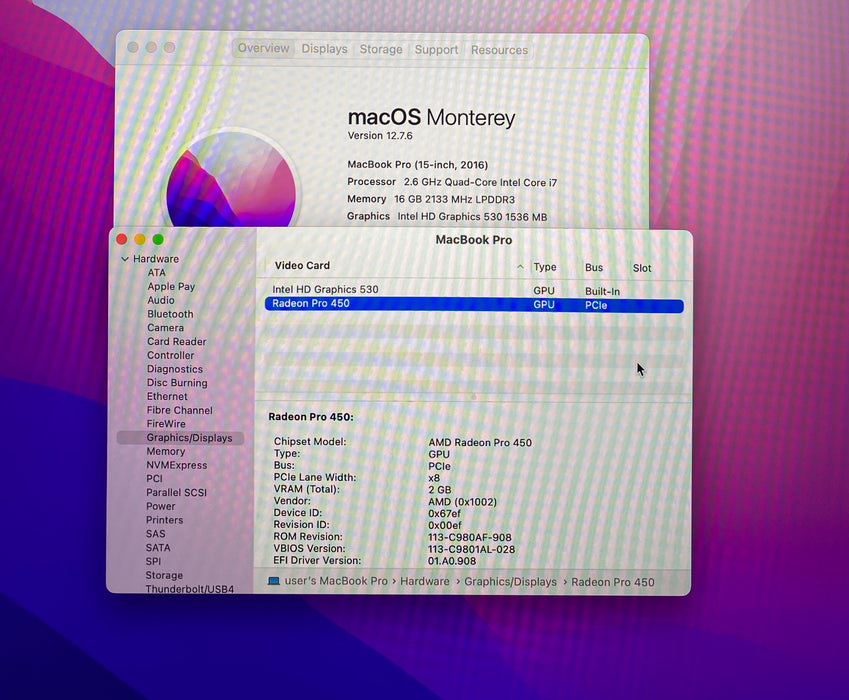Toggle the sort arrow on Video Card column
Viewport: 849px width, 700px height.
(520, 267)
